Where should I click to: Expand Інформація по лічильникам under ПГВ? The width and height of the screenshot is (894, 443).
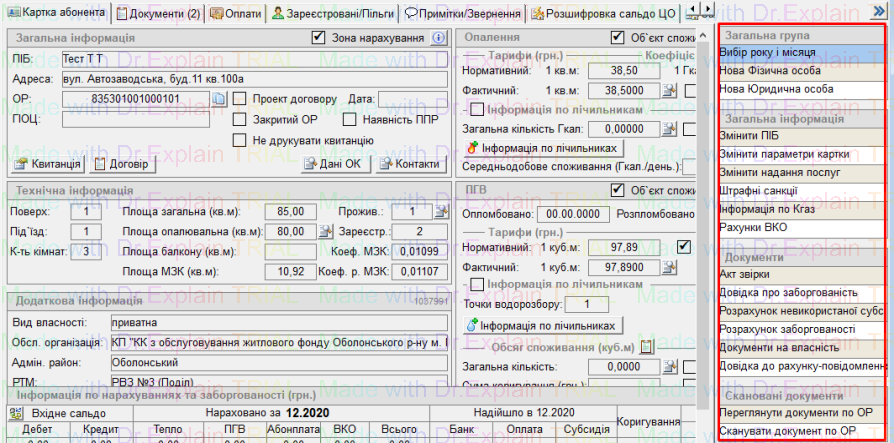tap(478, 285)
